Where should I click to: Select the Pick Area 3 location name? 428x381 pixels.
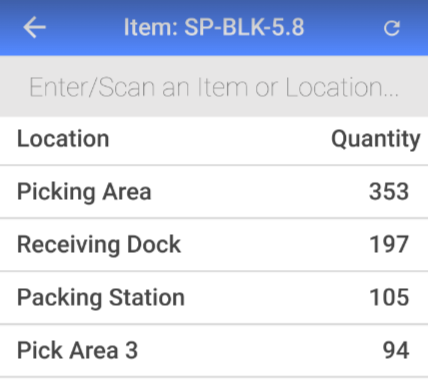coord(77,350)
